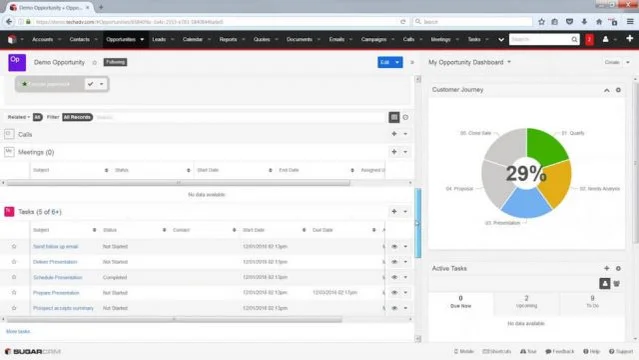Show my tasks using person icon
This screenshot has height=360, width=639.
pos(605,283)
